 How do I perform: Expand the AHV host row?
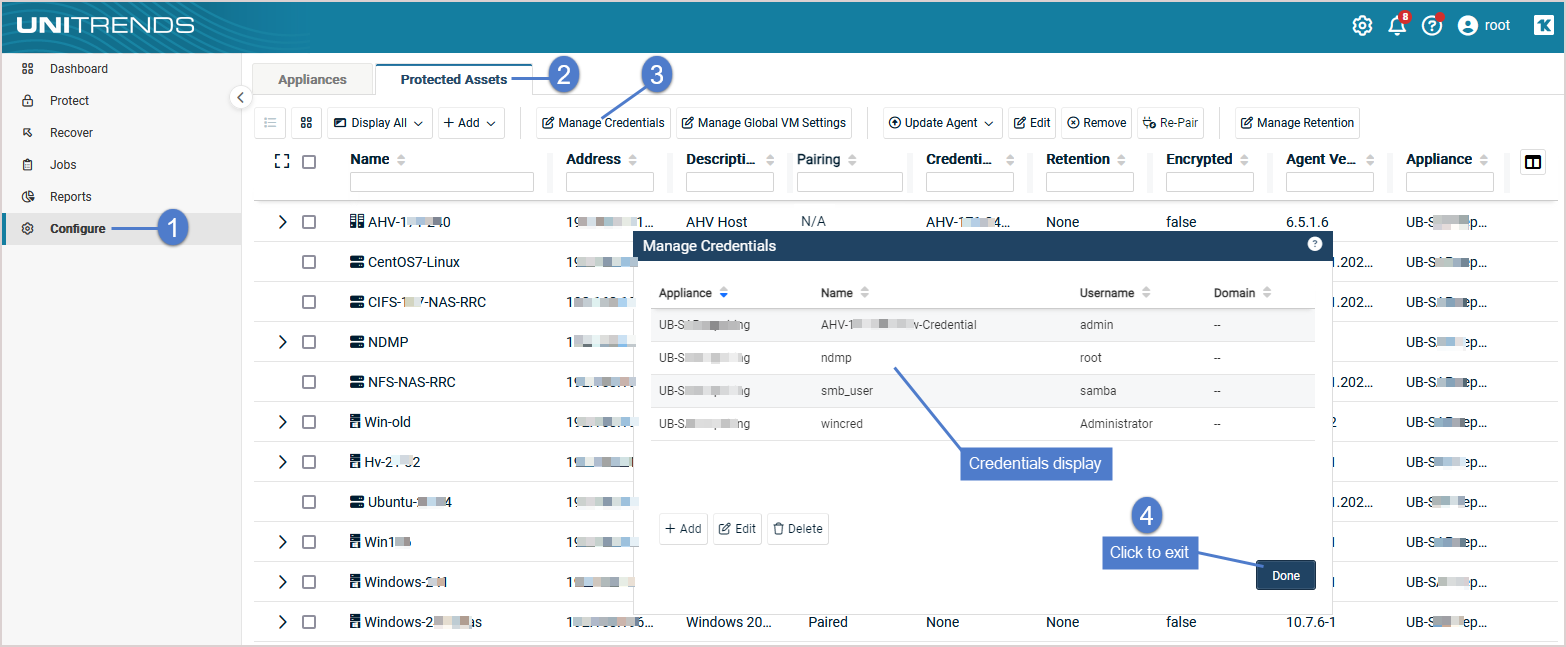pyautogui.click(x=282, y=222)
